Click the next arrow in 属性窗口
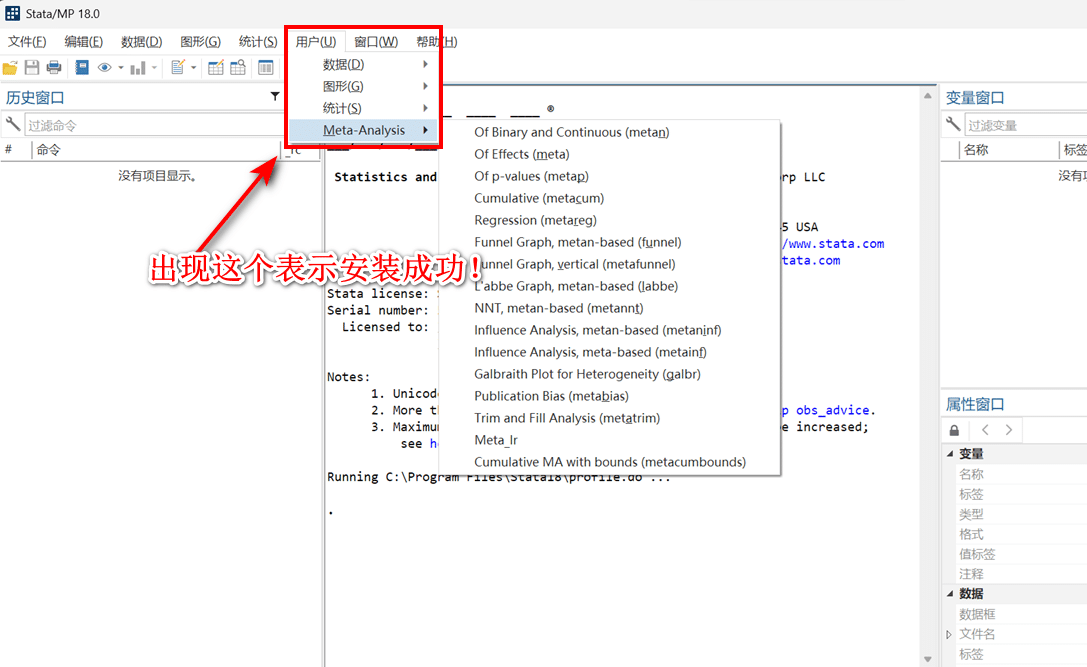 tap(1009, 430)
